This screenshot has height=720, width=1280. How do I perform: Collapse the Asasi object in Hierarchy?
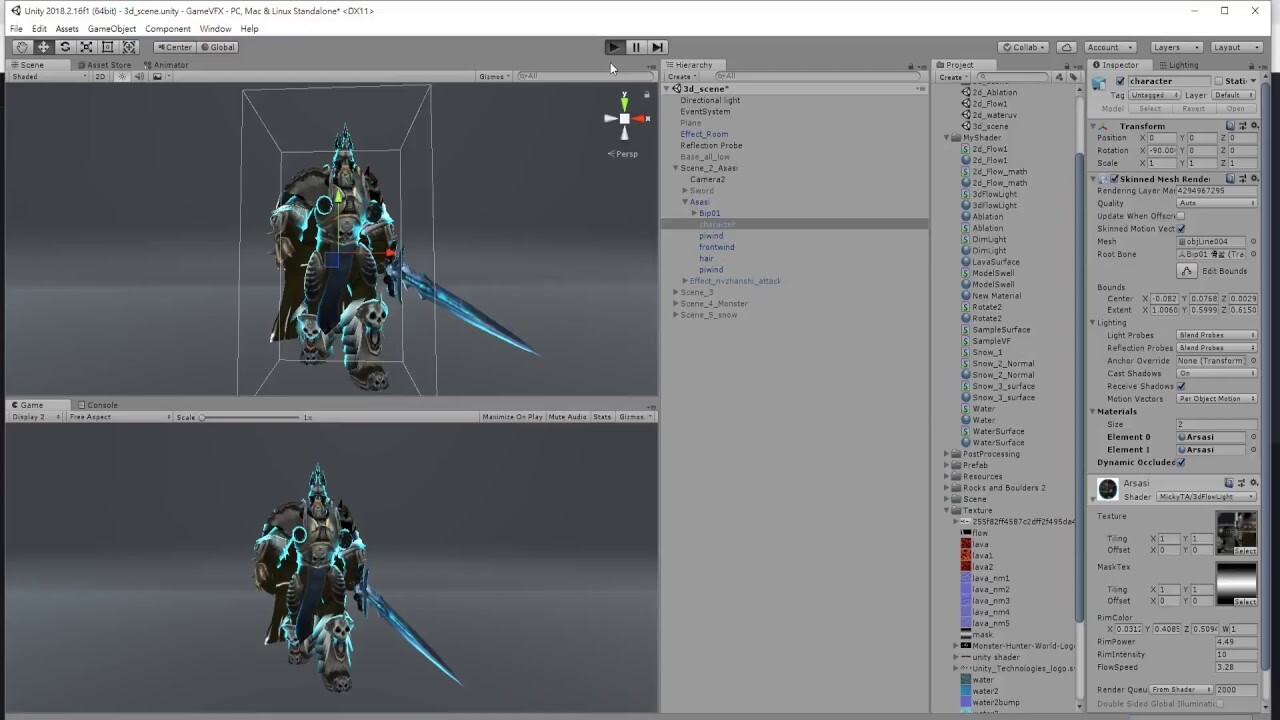coord(685,202)
